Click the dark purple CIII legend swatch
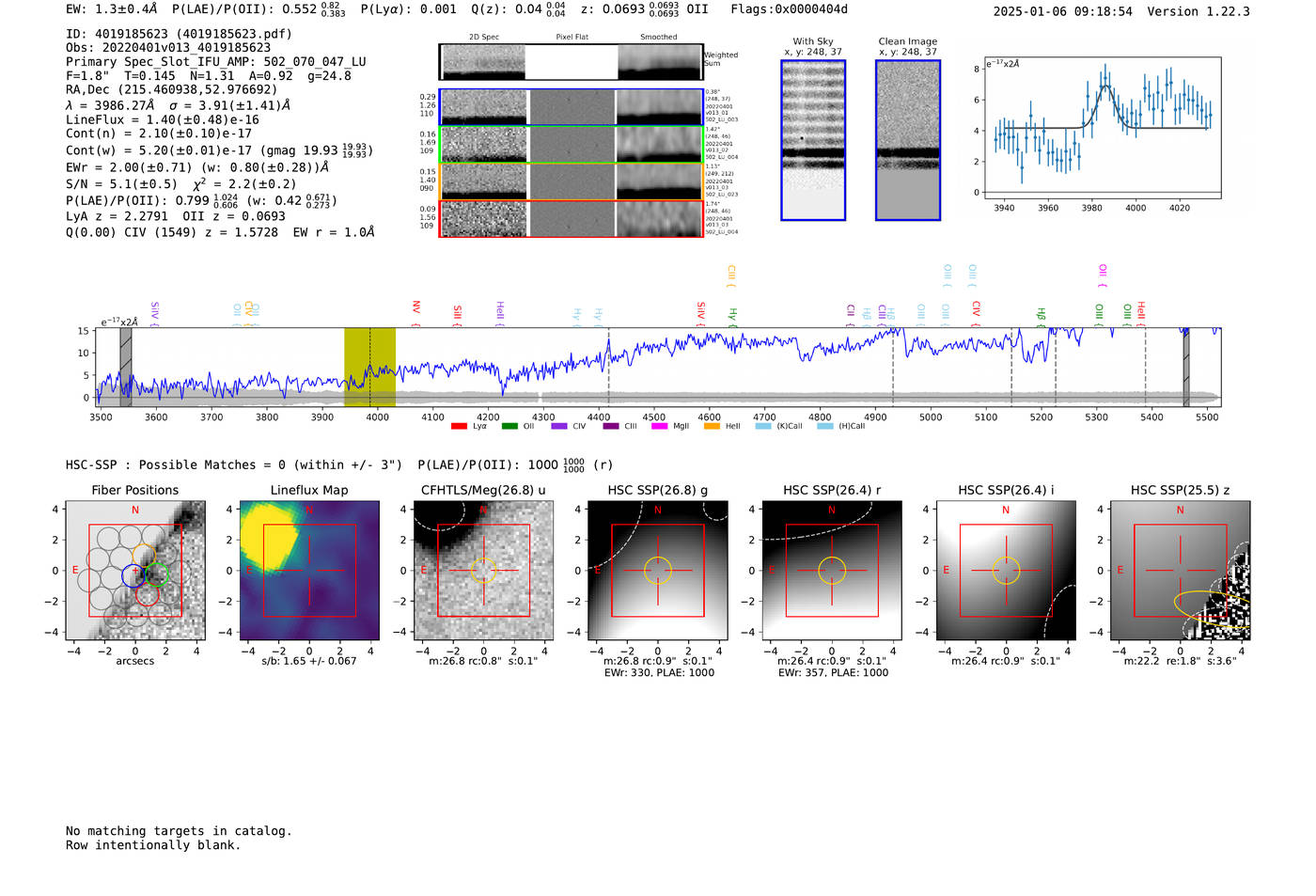 611,426
